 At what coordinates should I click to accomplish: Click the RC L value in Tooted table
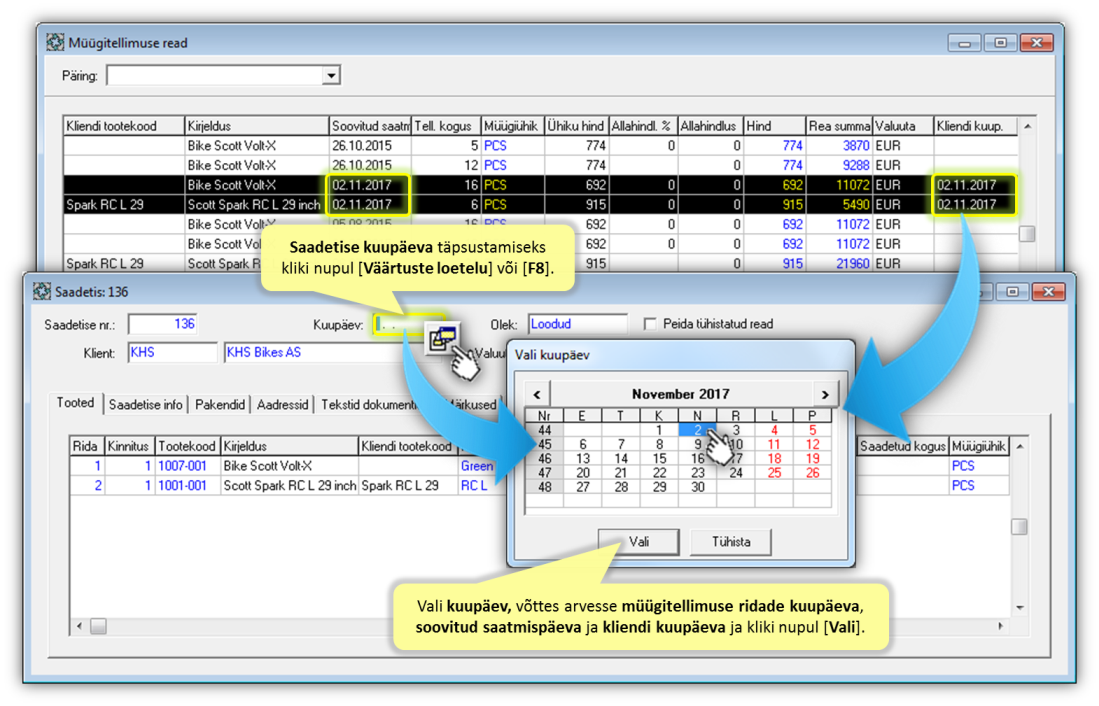pyautogui.click(x=474, y=485)
